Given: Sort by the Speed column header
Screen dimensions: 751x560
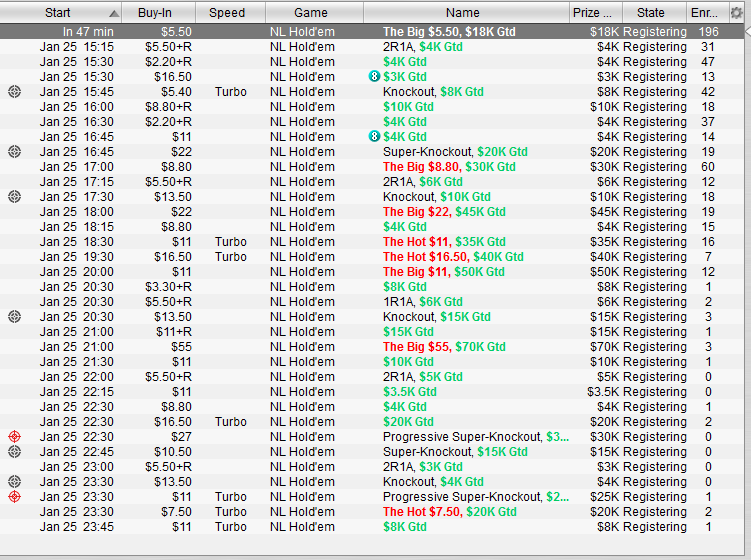Looking at the screenshot, I should click(x=231, y=12).
